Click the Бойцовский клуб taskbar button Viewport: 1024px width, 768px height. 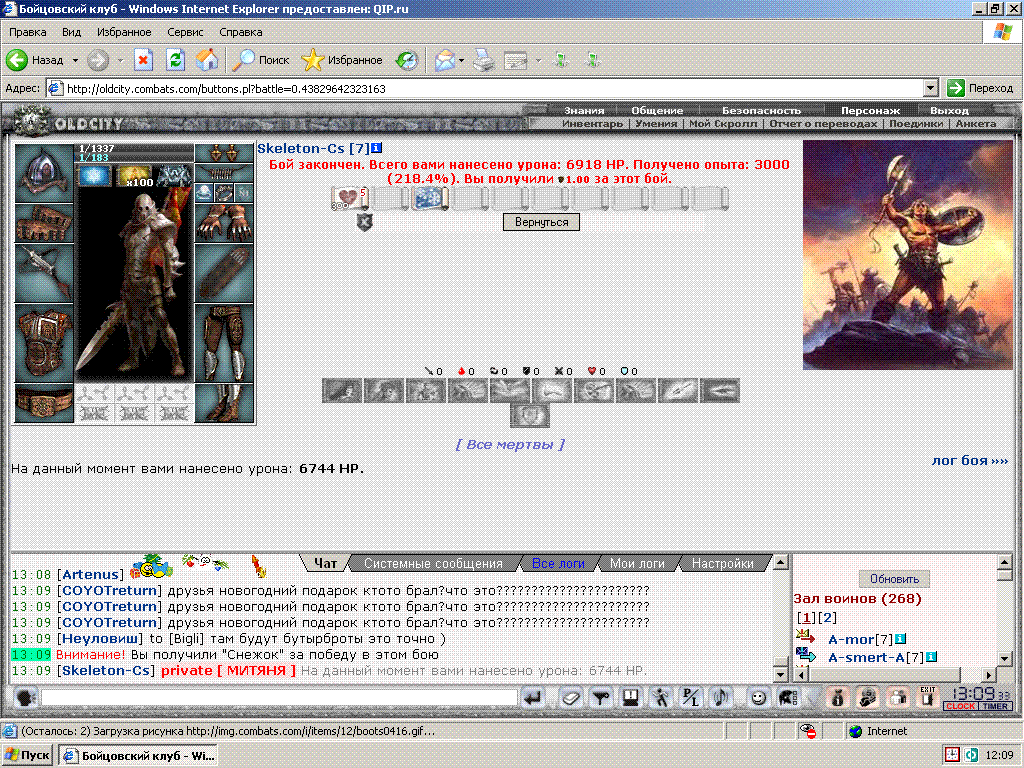(138, 756)
